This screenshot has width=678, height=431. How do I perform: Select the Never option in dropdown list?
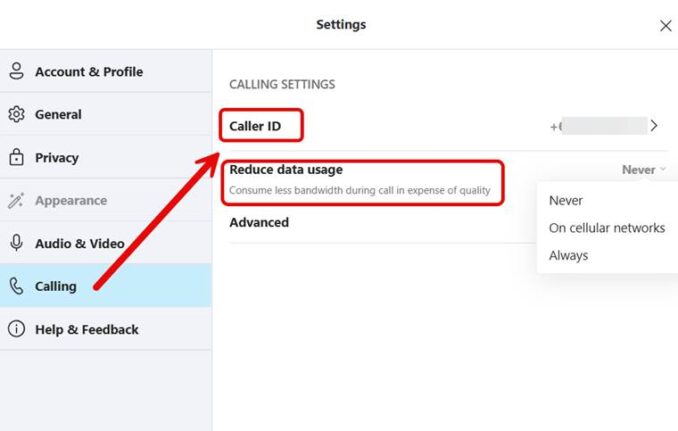pos(566,200)
